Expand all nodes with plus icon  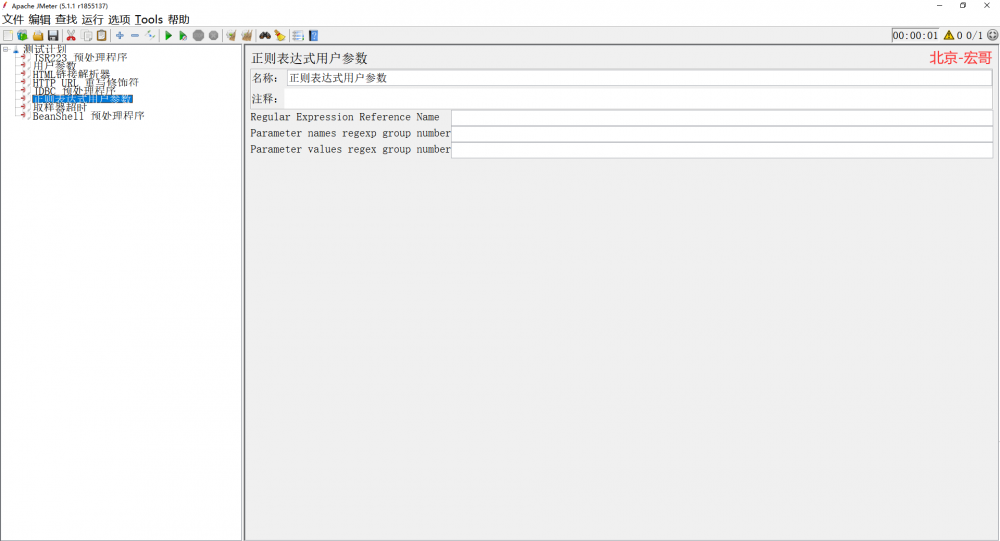point(119,36)
